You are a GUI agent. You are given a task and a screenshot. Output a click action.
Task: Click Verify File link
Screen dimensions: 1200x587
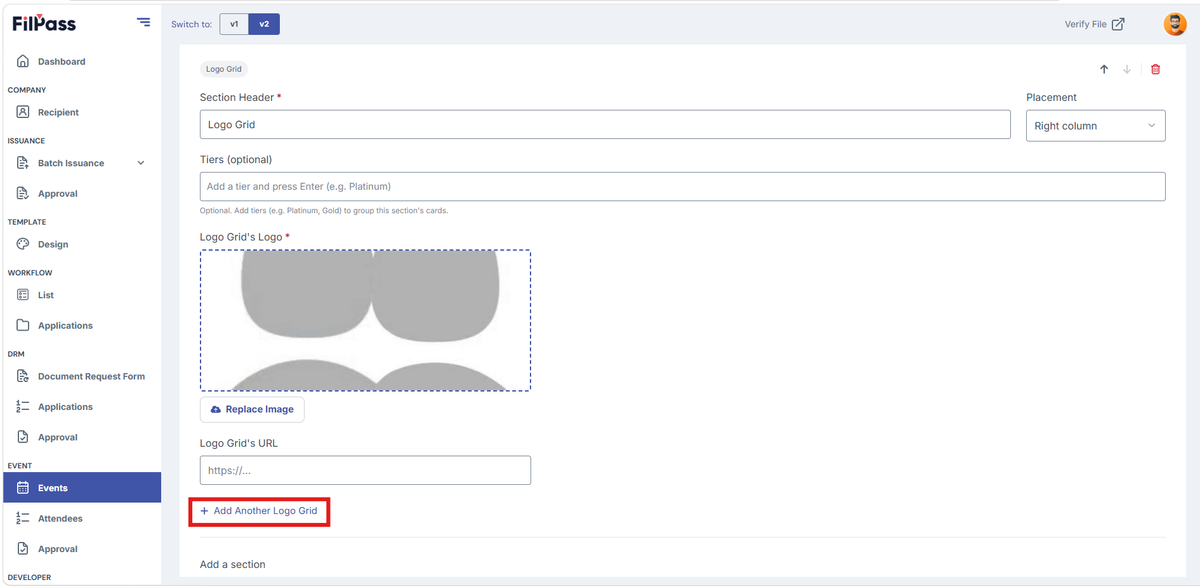[1086, 24]
